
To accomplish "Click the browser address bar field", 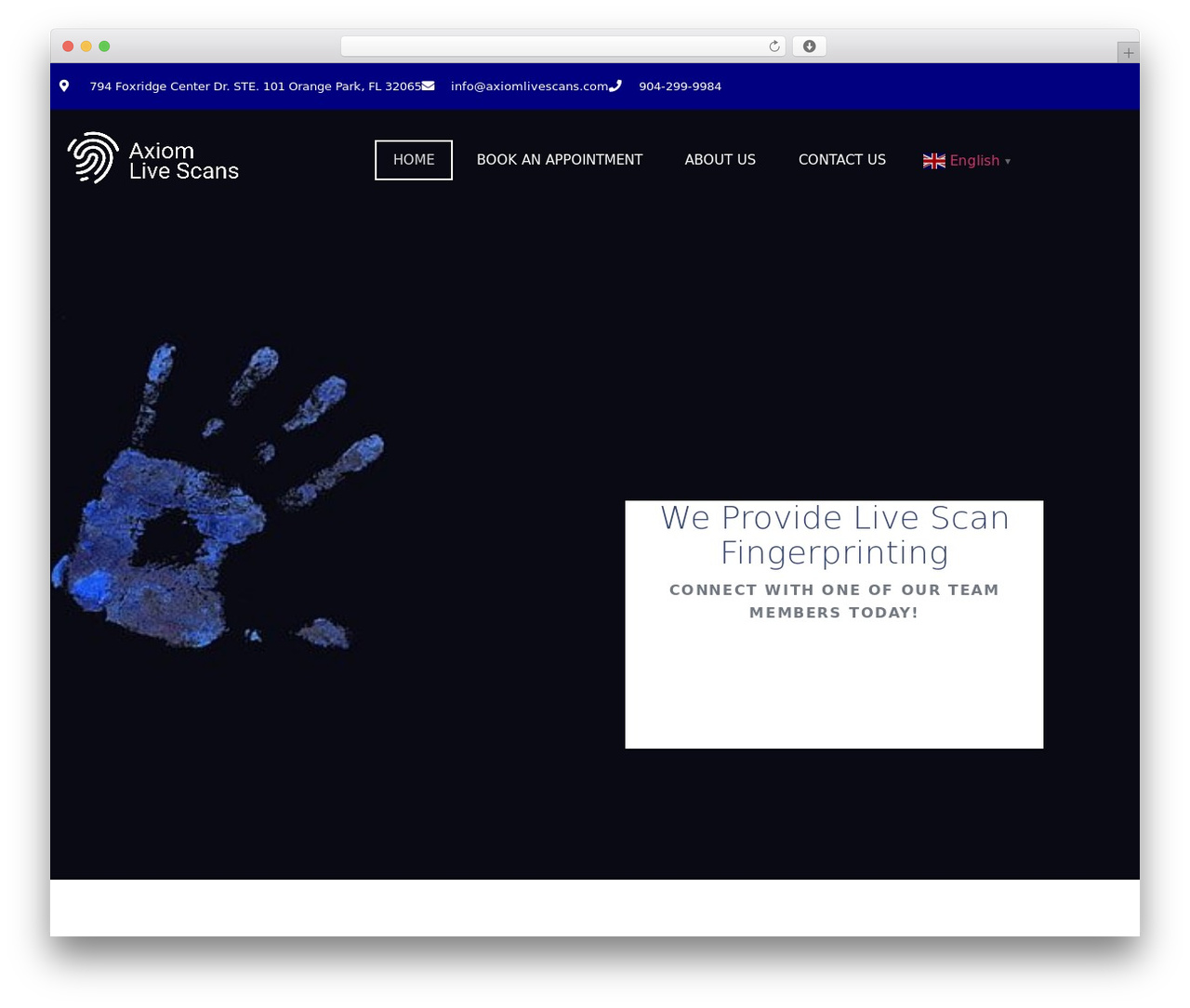I will [563, 46].
